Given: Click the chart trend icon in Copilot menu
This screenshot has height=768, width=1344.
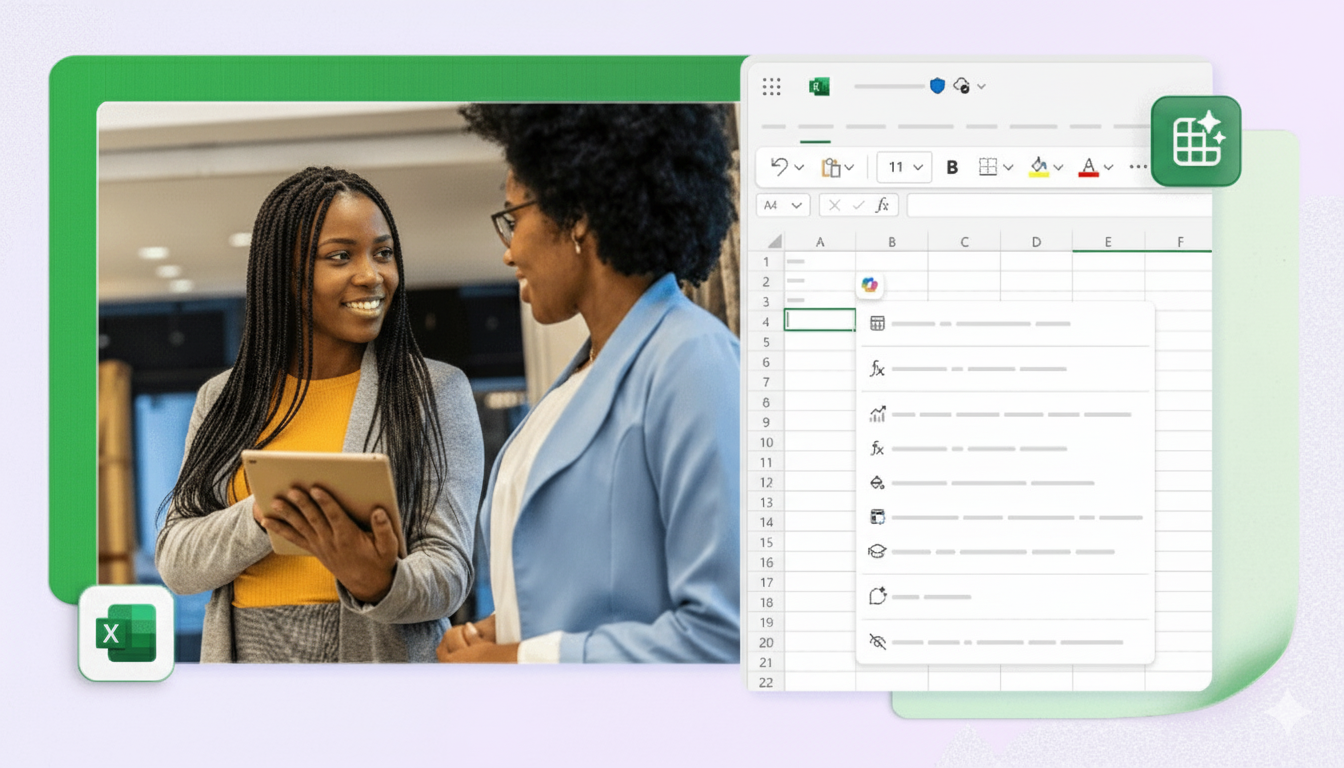Looking at the screenshot, I should (877, 414).
